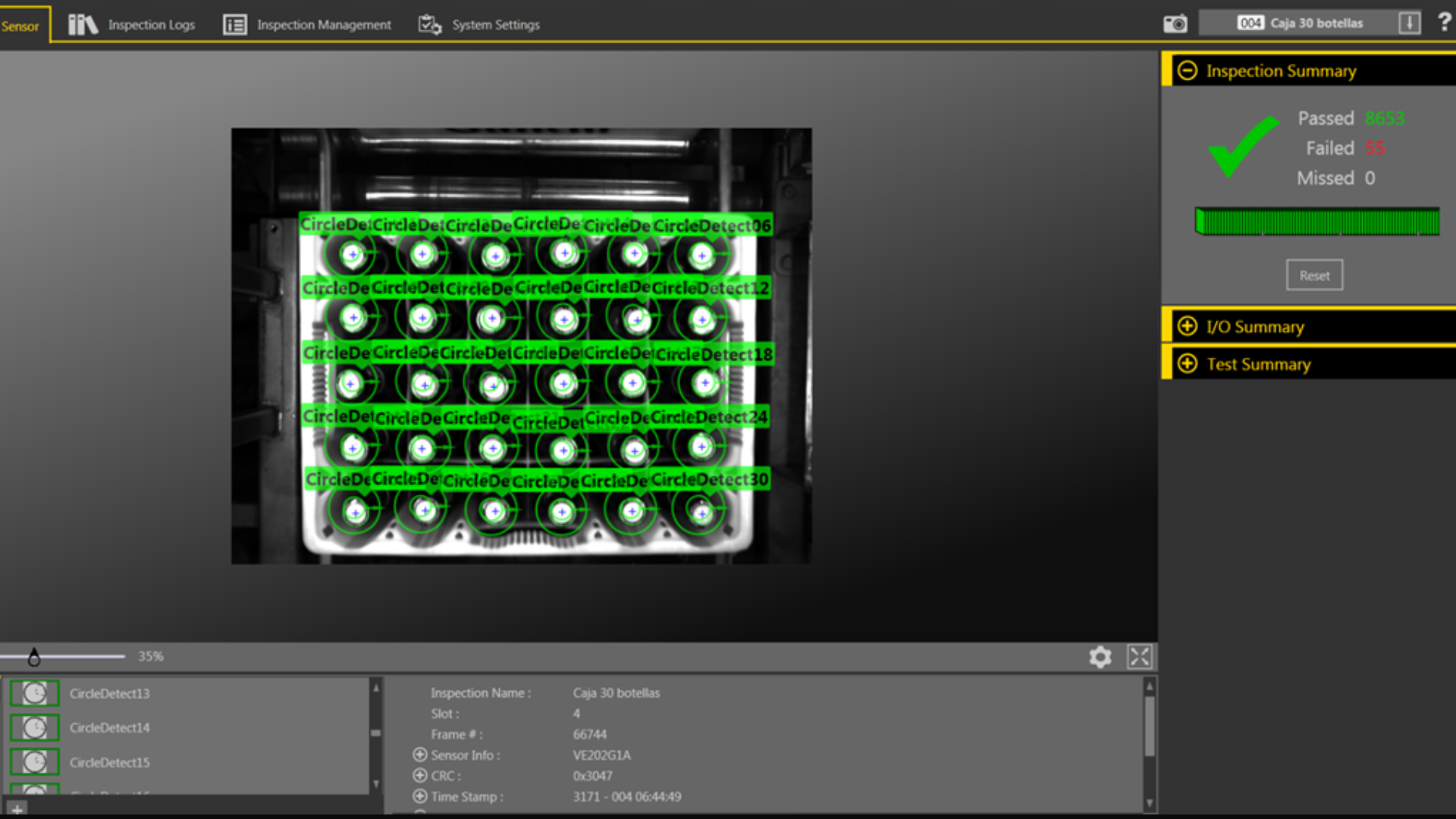The width and height of the screenshot is (1456, 819).
Task: Open image display settings gear
Action: [x=1100, y=657]
